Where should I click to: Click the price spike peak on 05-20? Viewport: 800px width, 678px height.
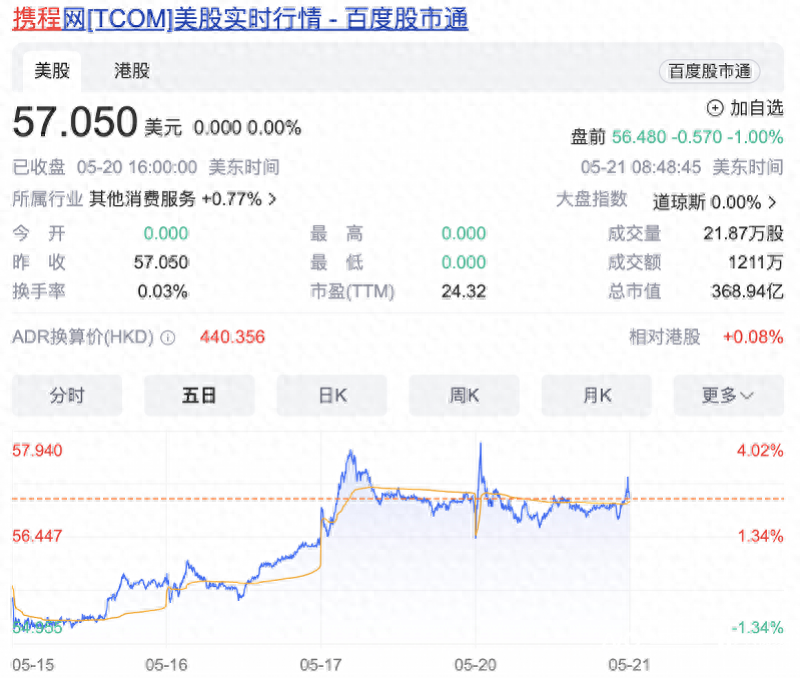coord(480,445)
